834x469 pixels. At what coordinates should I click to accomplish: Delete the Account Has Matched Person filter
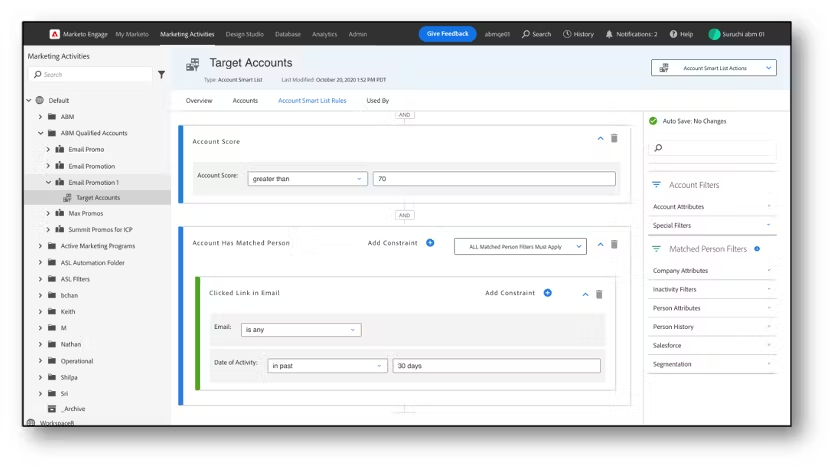[614, 244]
